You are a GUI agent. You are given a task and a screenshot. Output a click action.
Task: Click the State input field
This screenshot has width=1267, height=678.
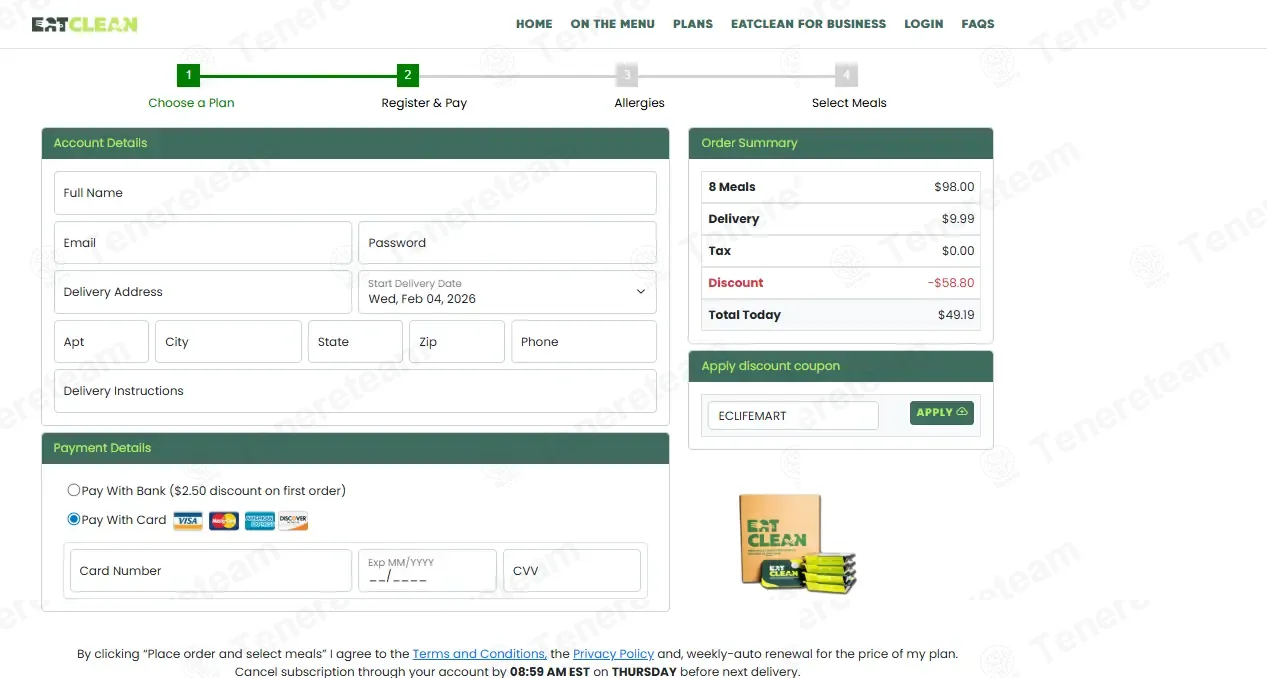tap(355, 342)
